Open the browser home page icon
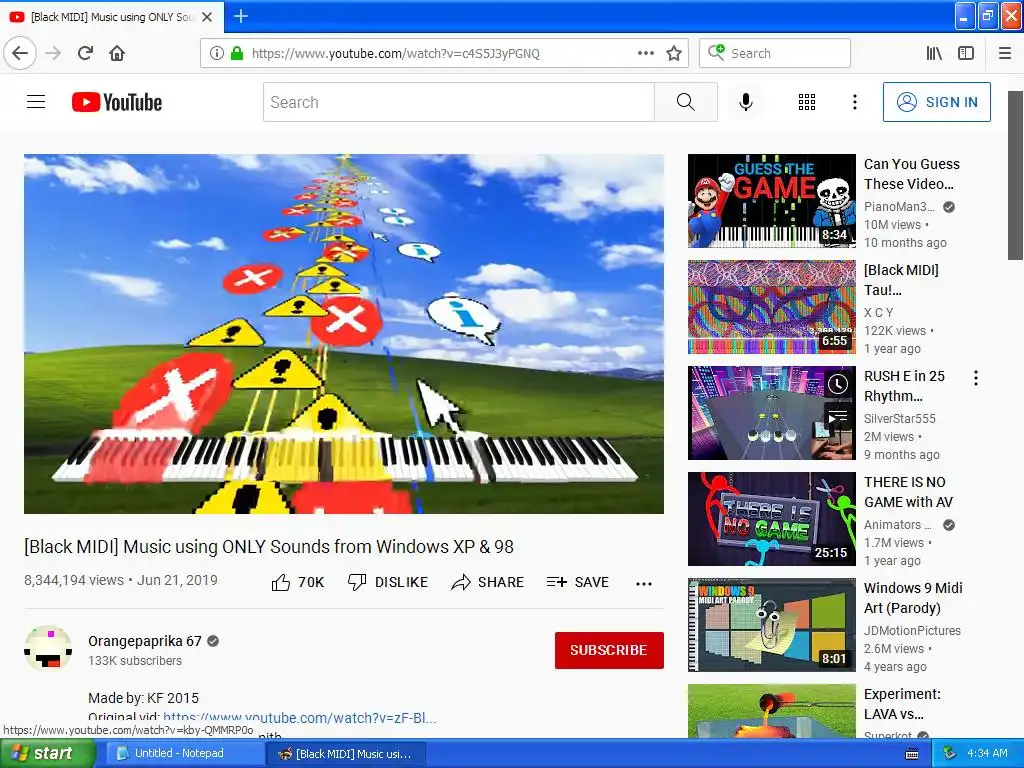 pos(117,53)
